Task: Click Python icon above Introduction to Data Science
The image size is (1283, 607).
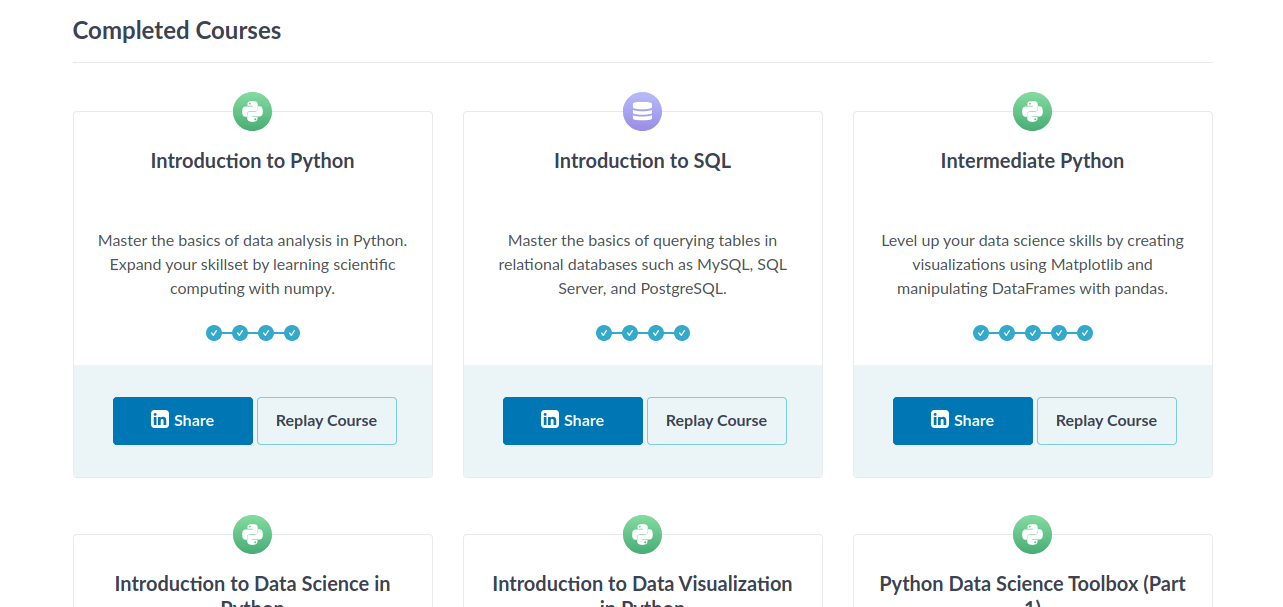Action: [253, 534]
